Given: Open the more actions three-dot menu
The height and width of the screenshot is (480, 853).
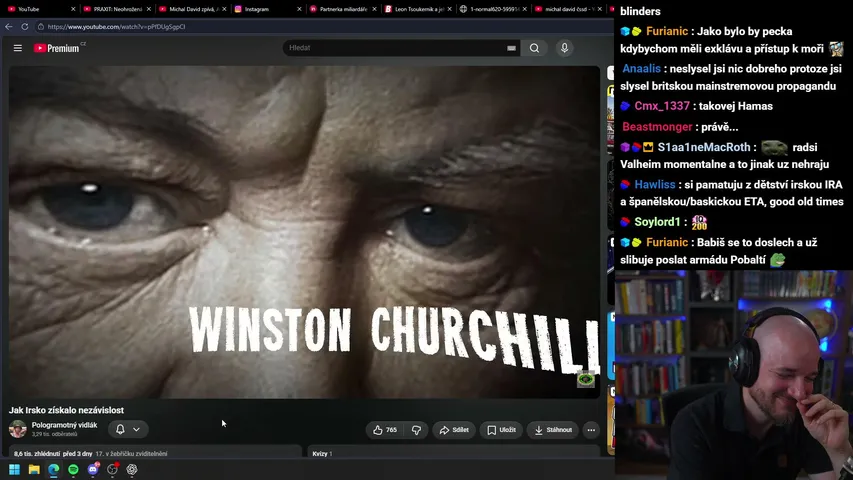Looking at the screenshot, I should (591, 430).
